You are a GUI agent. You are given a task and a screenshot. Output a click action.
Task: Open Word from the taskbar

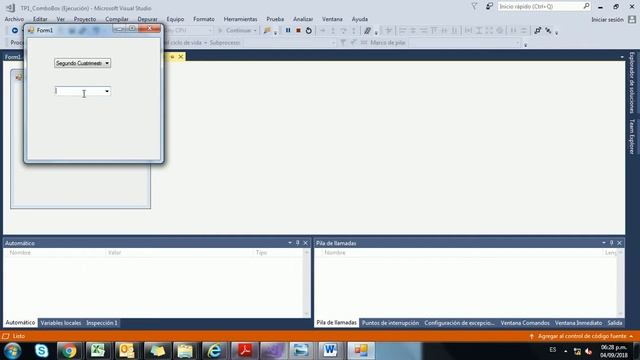pos(330,351)
